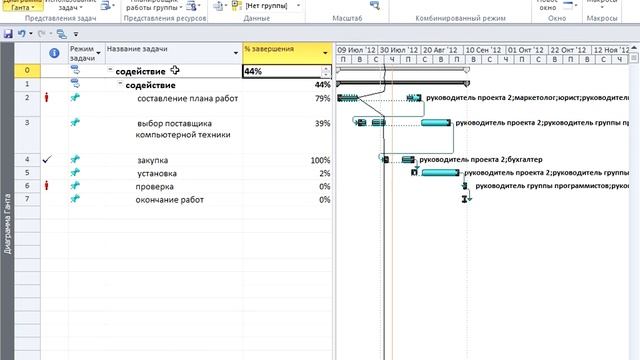Select the 'установка' task name

pos(157,173)
